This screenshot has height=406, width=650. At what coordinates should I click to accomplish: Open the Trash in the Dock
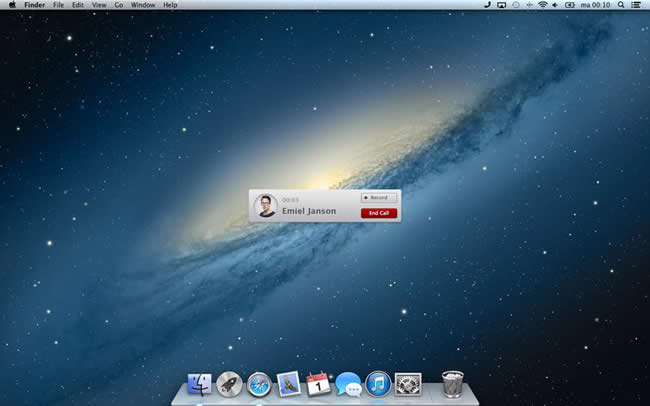453,384
